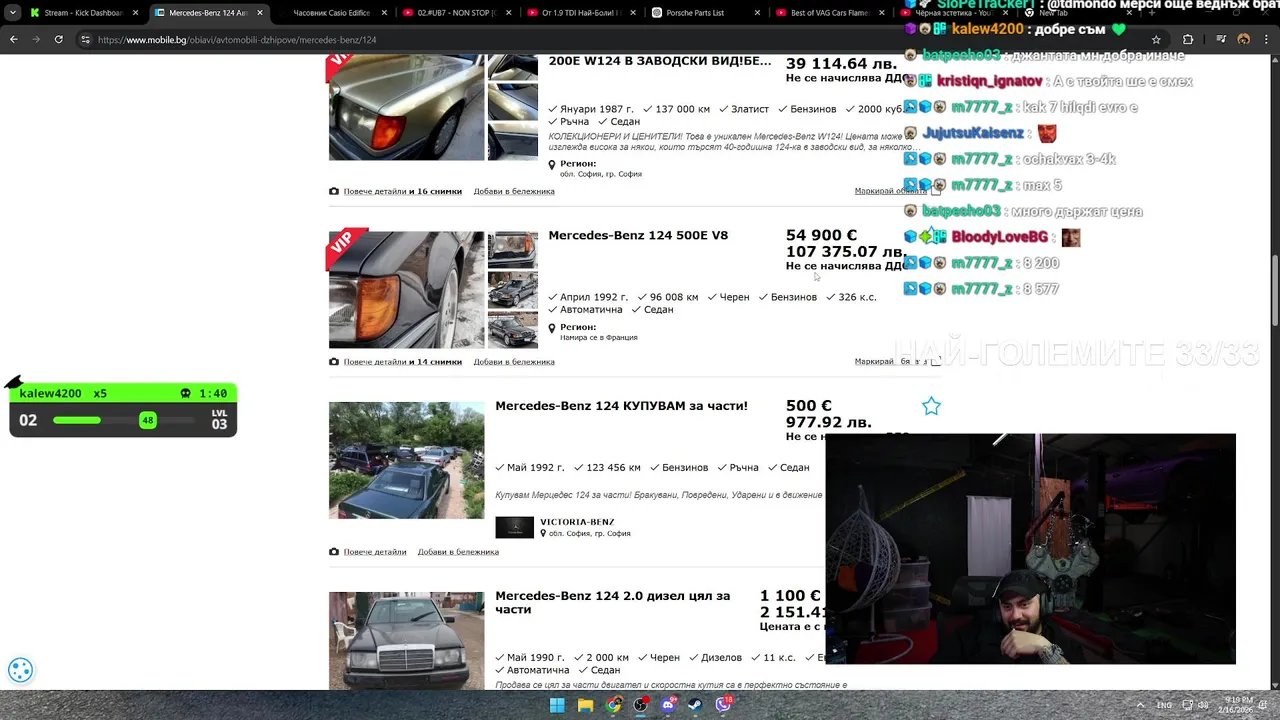Screen dimensions: 1280x720
Task: Click 'Повече детайли и 16 снимки' link
Action: 402,191
